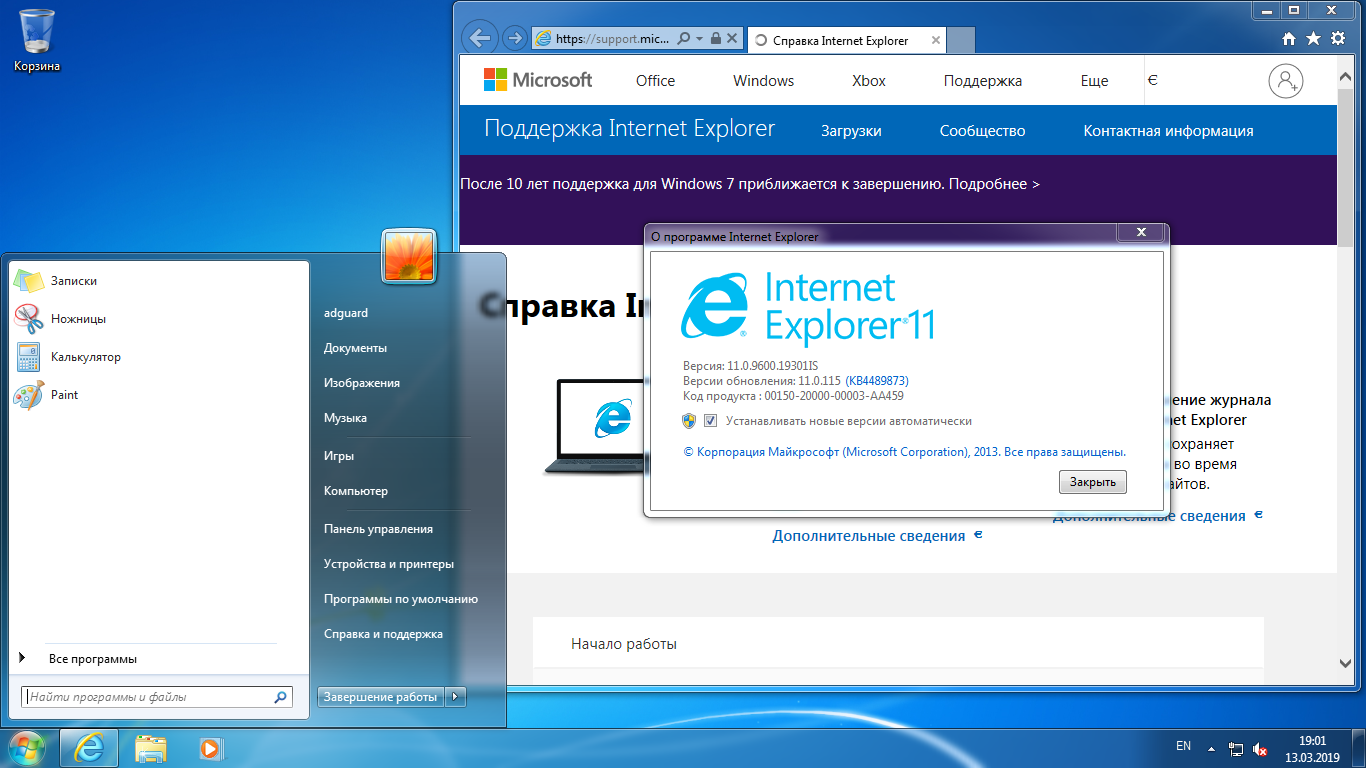Open the KB4489873 update link

[x=877, y=381]
